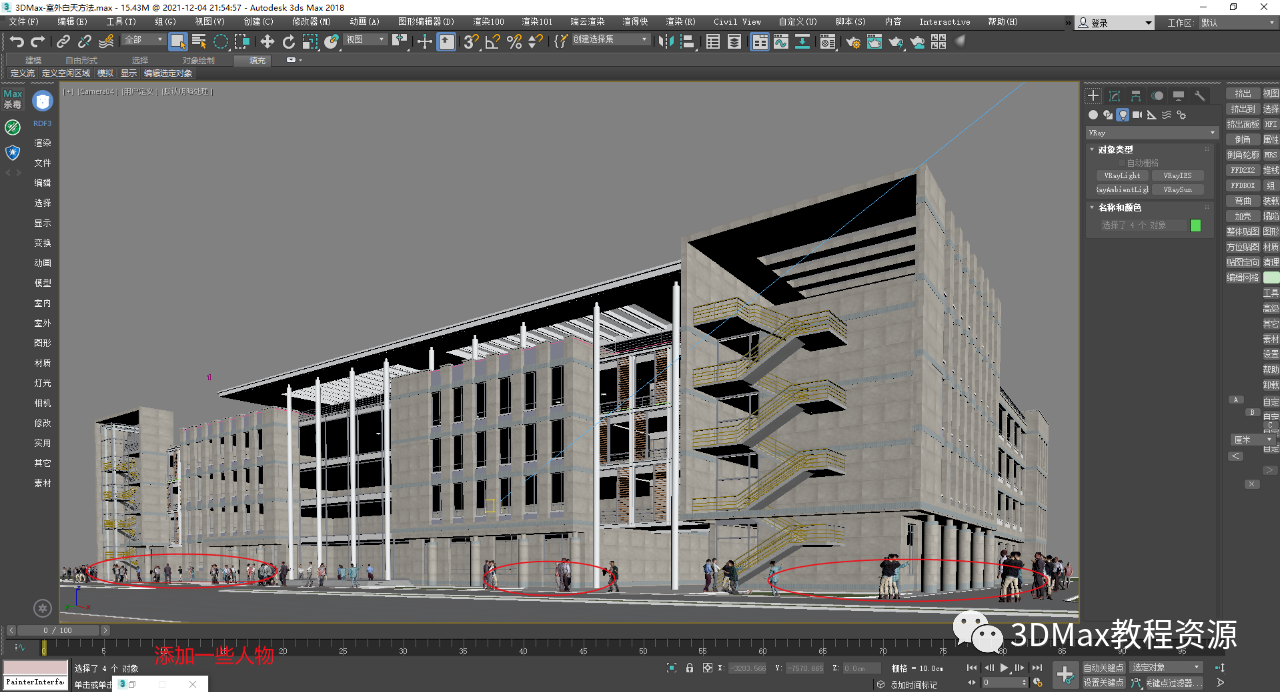Open Select by Name list icon

coord(199,41)
